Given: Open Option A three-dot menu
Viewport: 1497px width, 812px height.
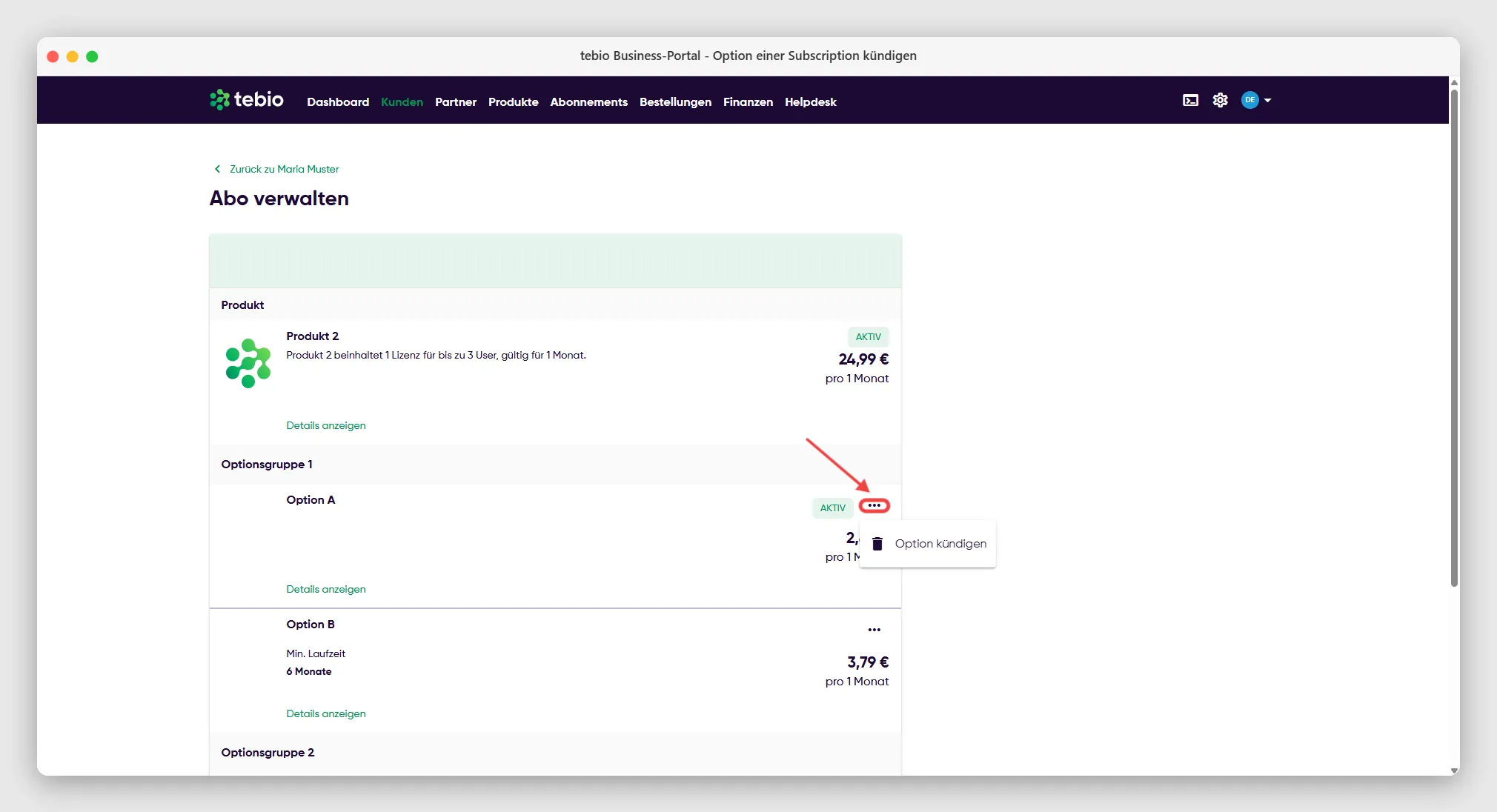Looking at the screenshot, I should [x=874, y=506].
